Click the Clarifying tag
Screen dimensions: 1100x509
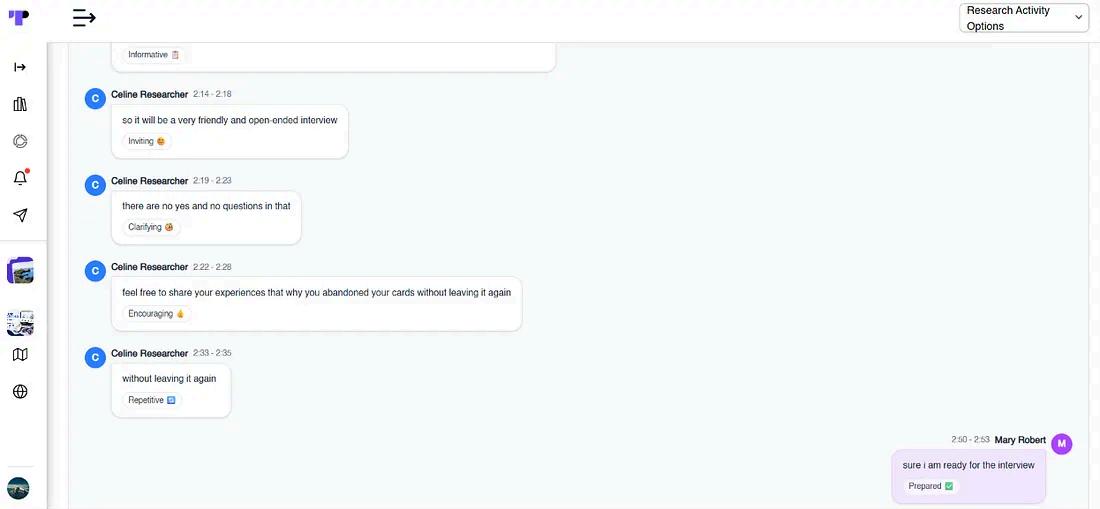[x=151, y=227]
